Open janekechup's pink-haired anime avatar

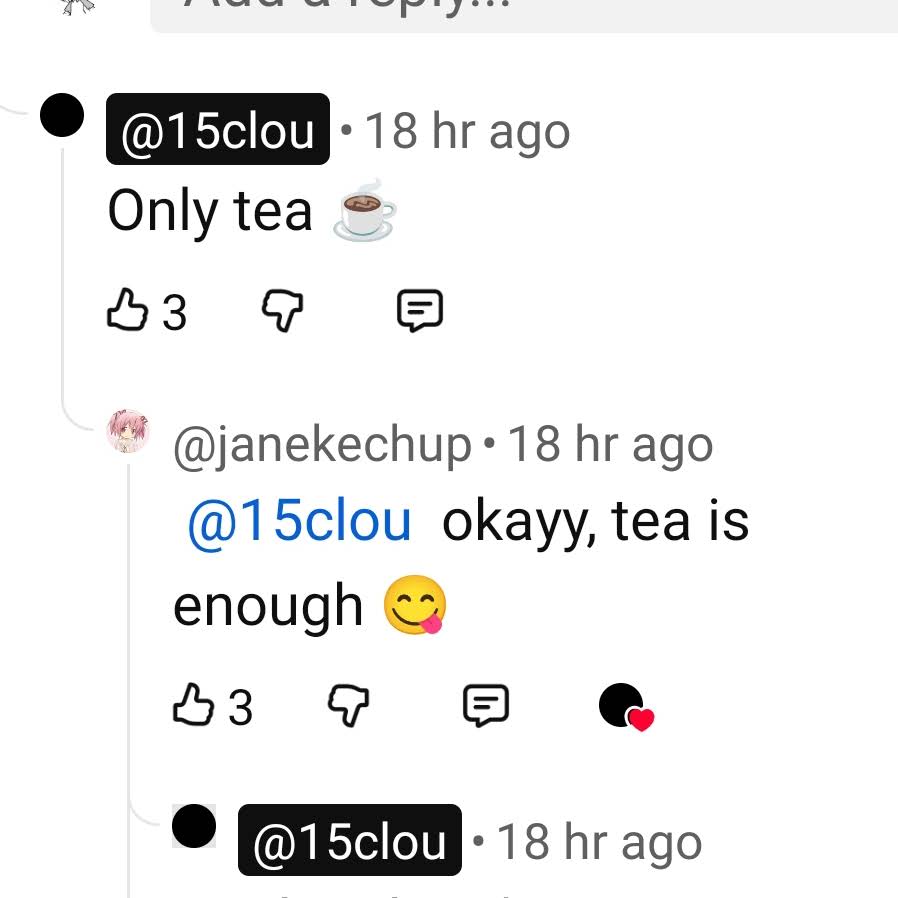click(128, 431)
